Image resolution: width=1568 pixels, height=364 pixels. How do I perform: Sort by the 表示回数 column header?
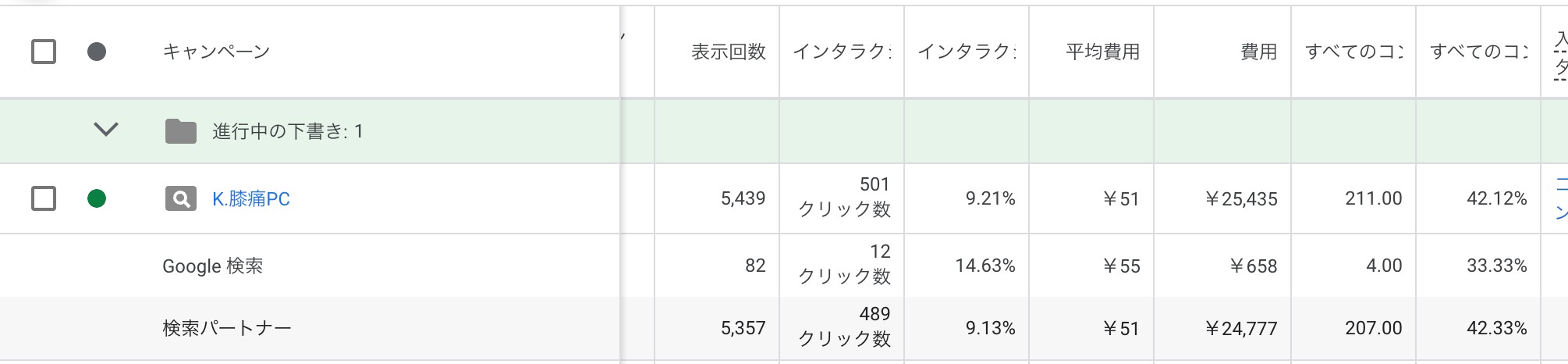pos(729,52)
